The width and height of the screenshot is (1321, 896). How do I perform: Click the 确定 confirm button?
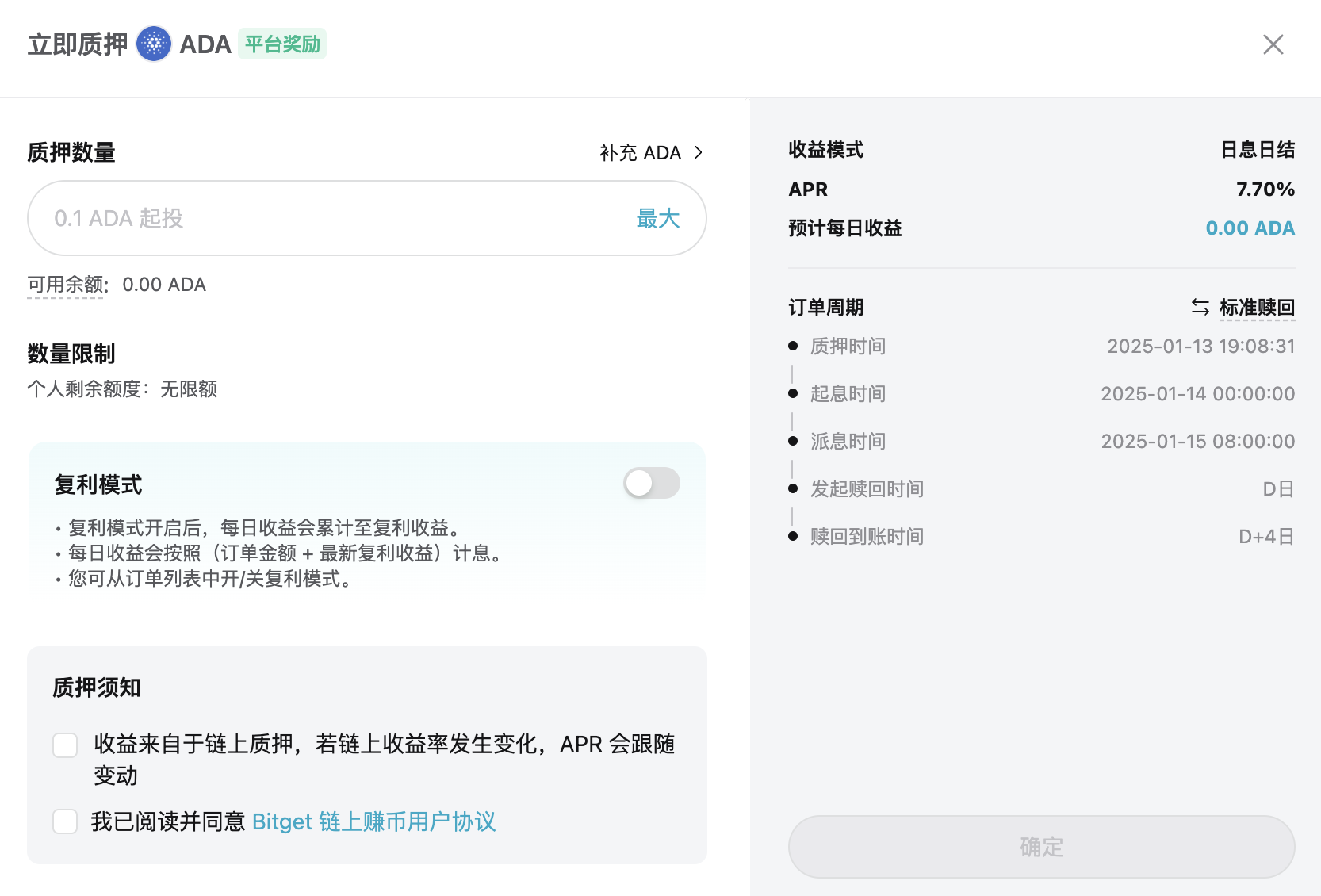1041,847
